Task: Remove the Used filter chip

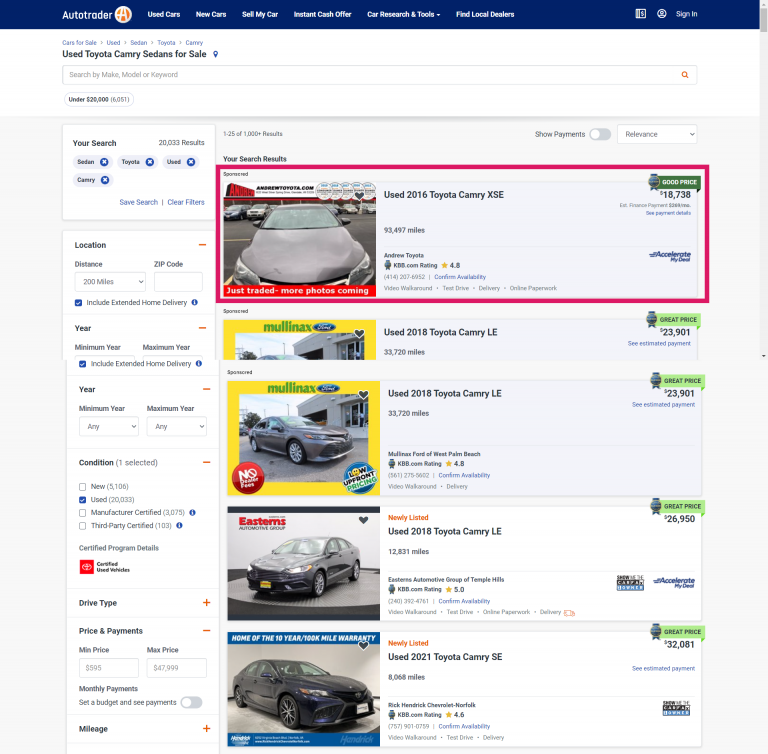Action: click(191, 162)
